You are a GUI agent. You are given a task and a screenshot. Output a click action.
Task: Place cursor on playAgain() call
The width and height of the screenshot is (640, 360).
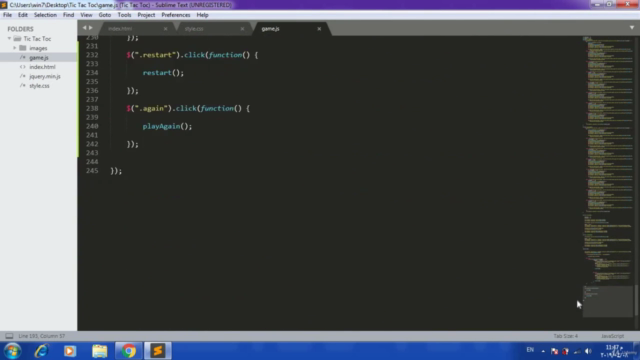167,126
